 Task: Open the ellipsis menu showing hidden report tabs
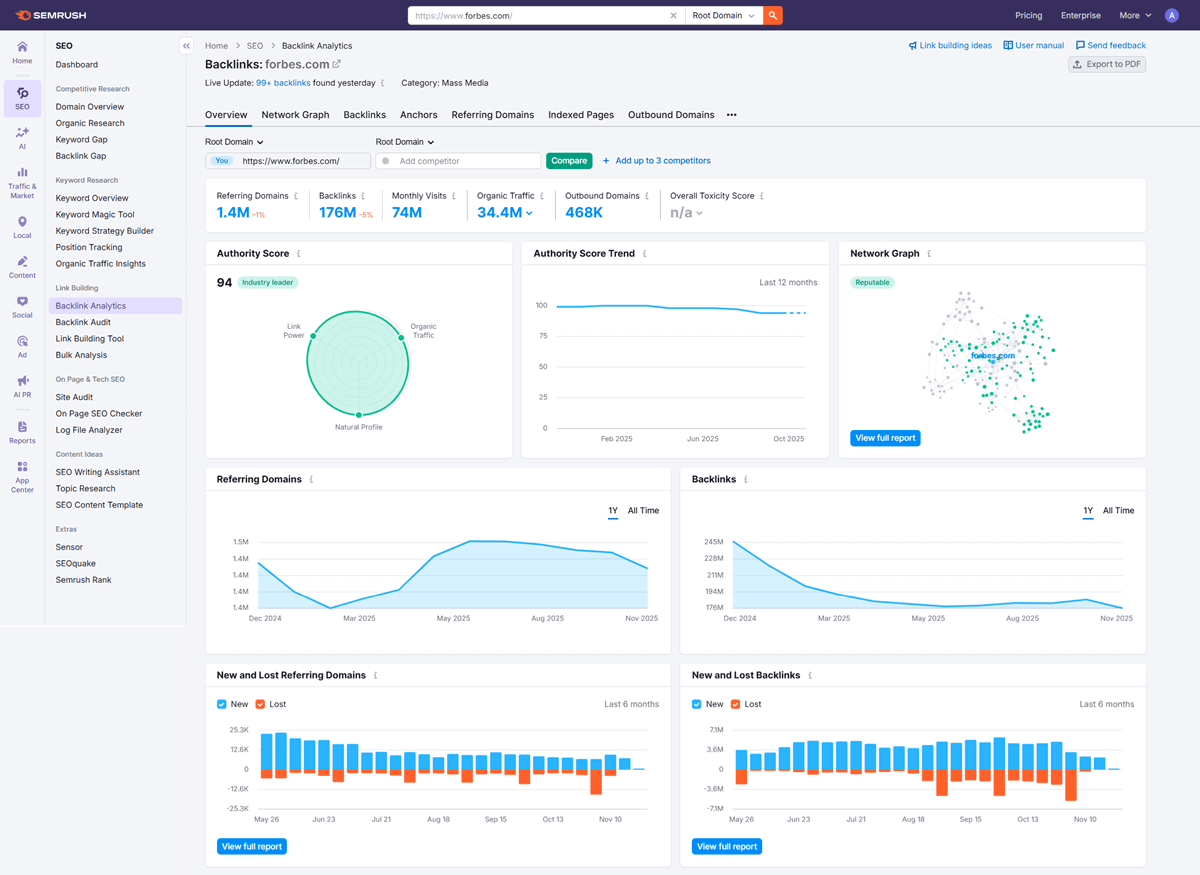click(x=731, y=115)
